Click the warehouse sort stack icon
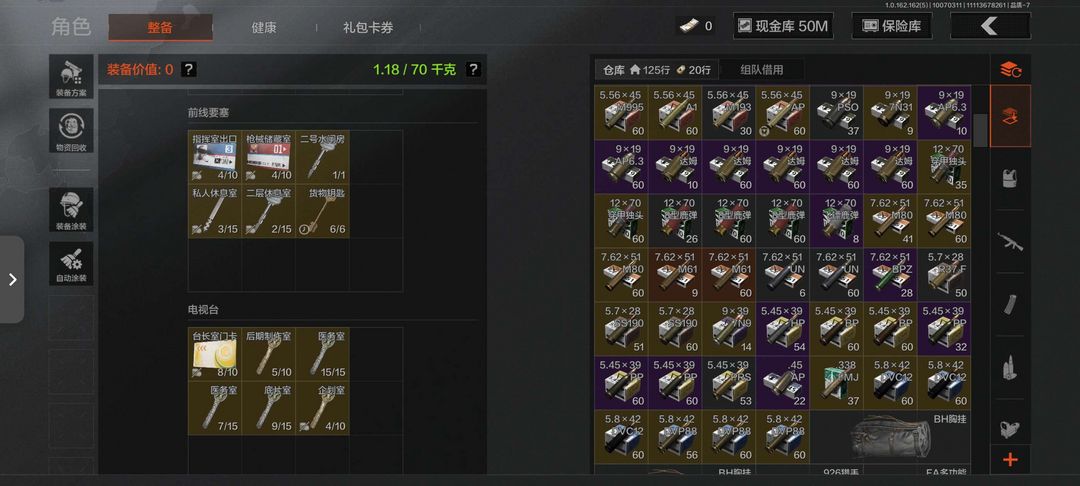This screenshot has height=486, width=1080. pos(1010,69)
